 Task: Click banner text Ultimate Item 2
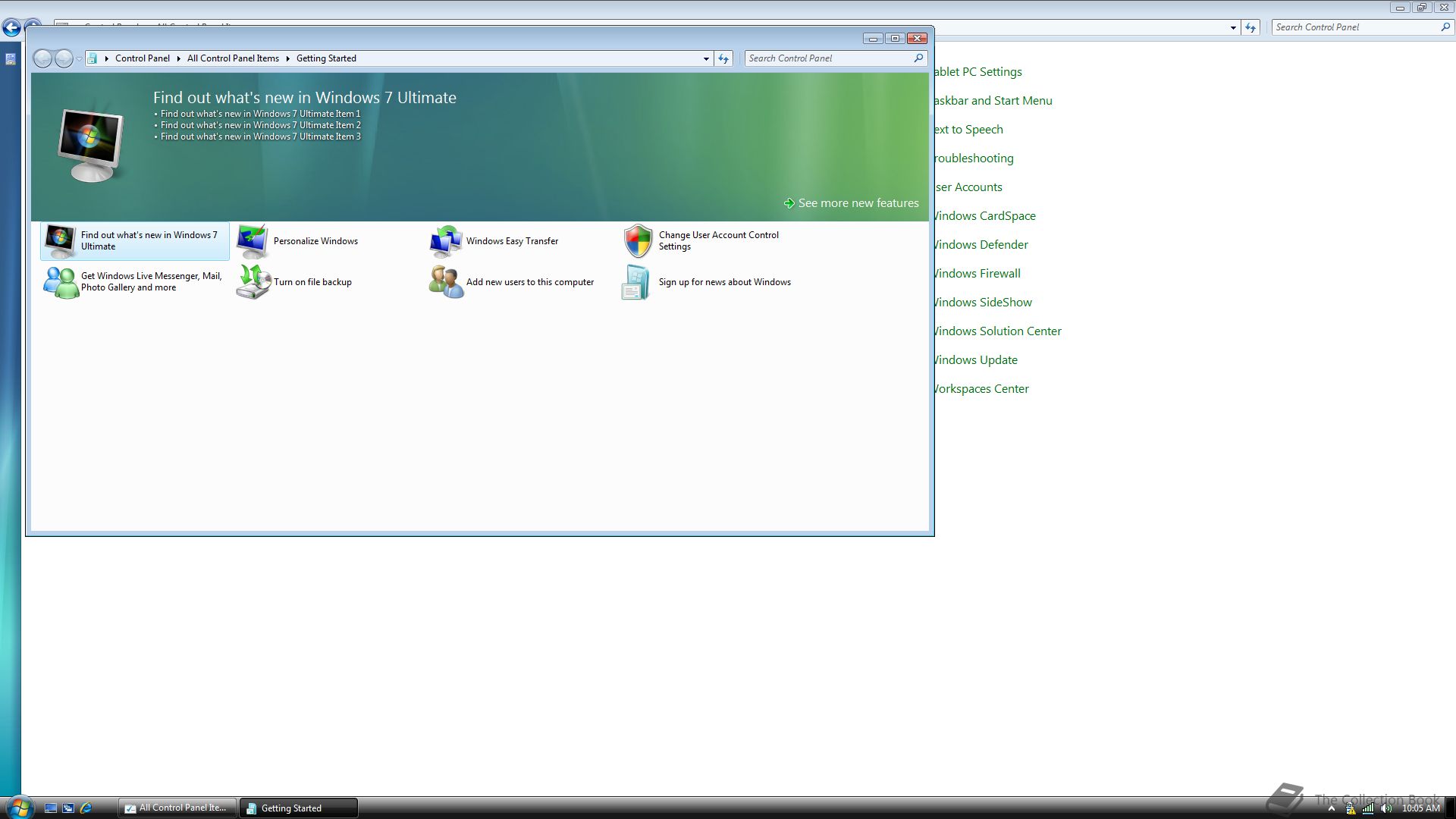(260, 125)
